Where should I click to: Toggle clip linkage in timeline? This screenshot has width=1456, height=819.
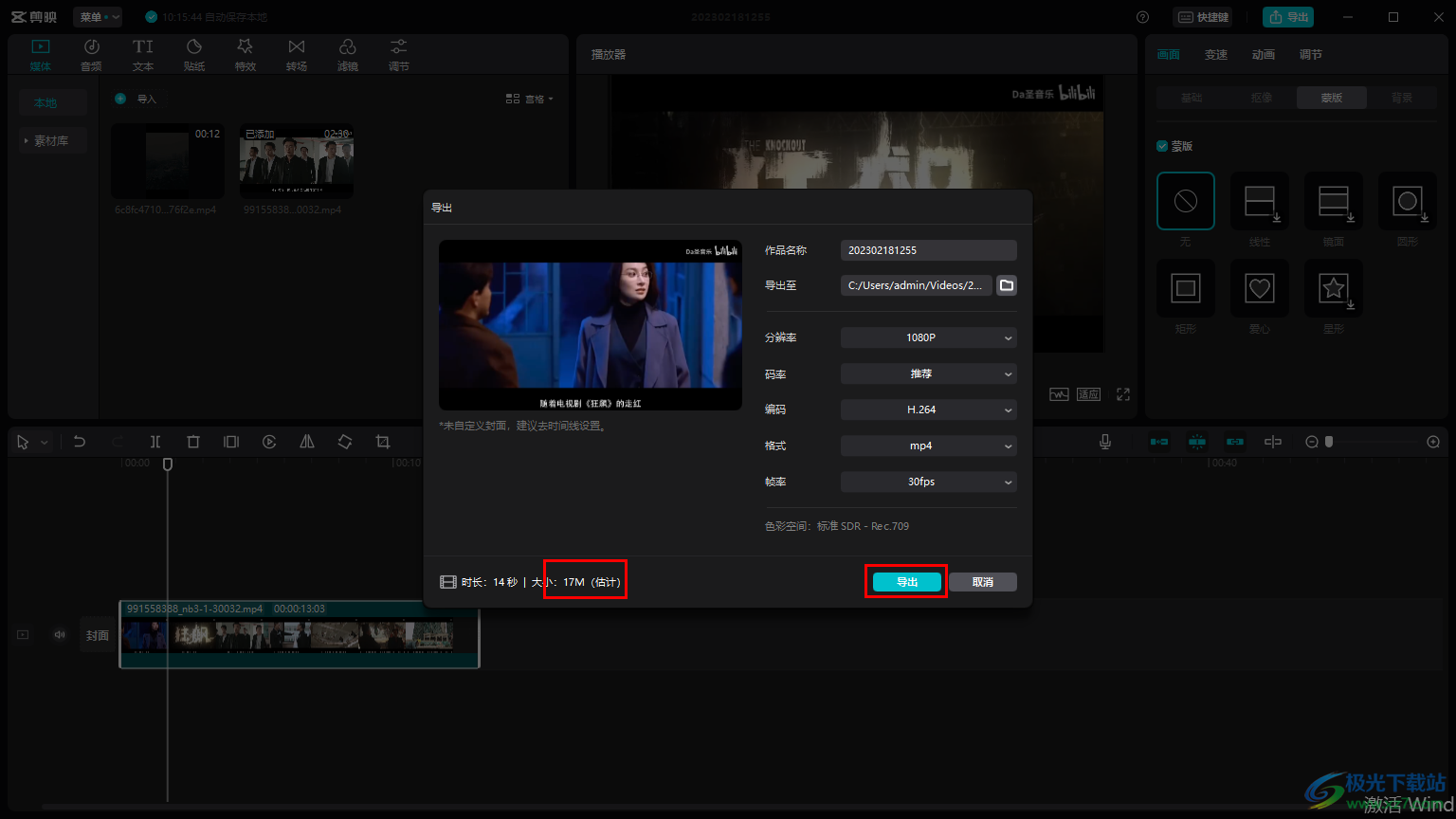(1234, 442)
